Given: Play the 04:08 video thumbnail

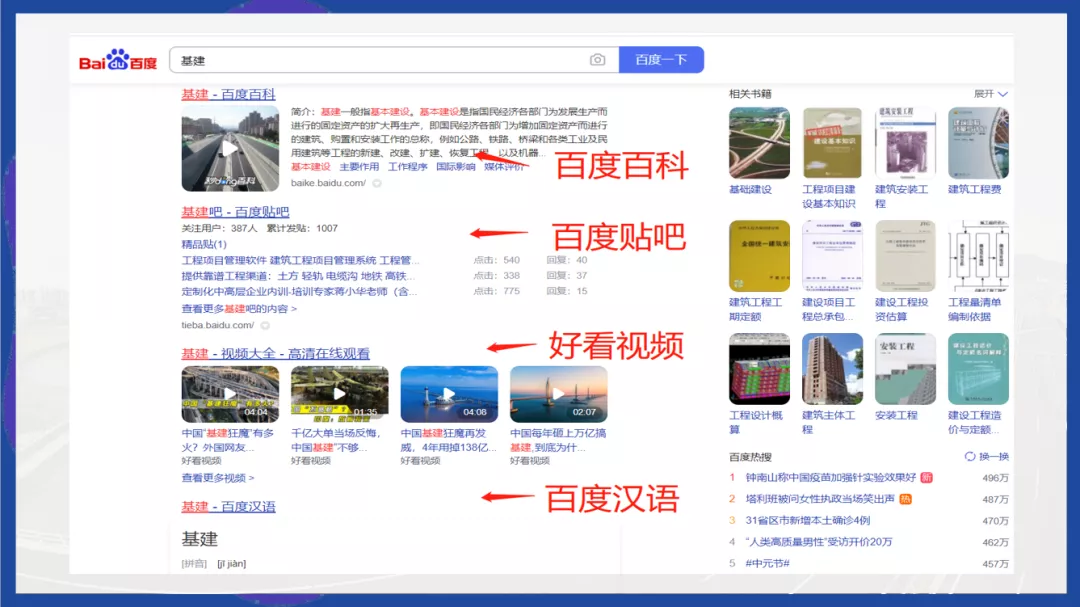Looking at the screenshot, I should 449,394.
